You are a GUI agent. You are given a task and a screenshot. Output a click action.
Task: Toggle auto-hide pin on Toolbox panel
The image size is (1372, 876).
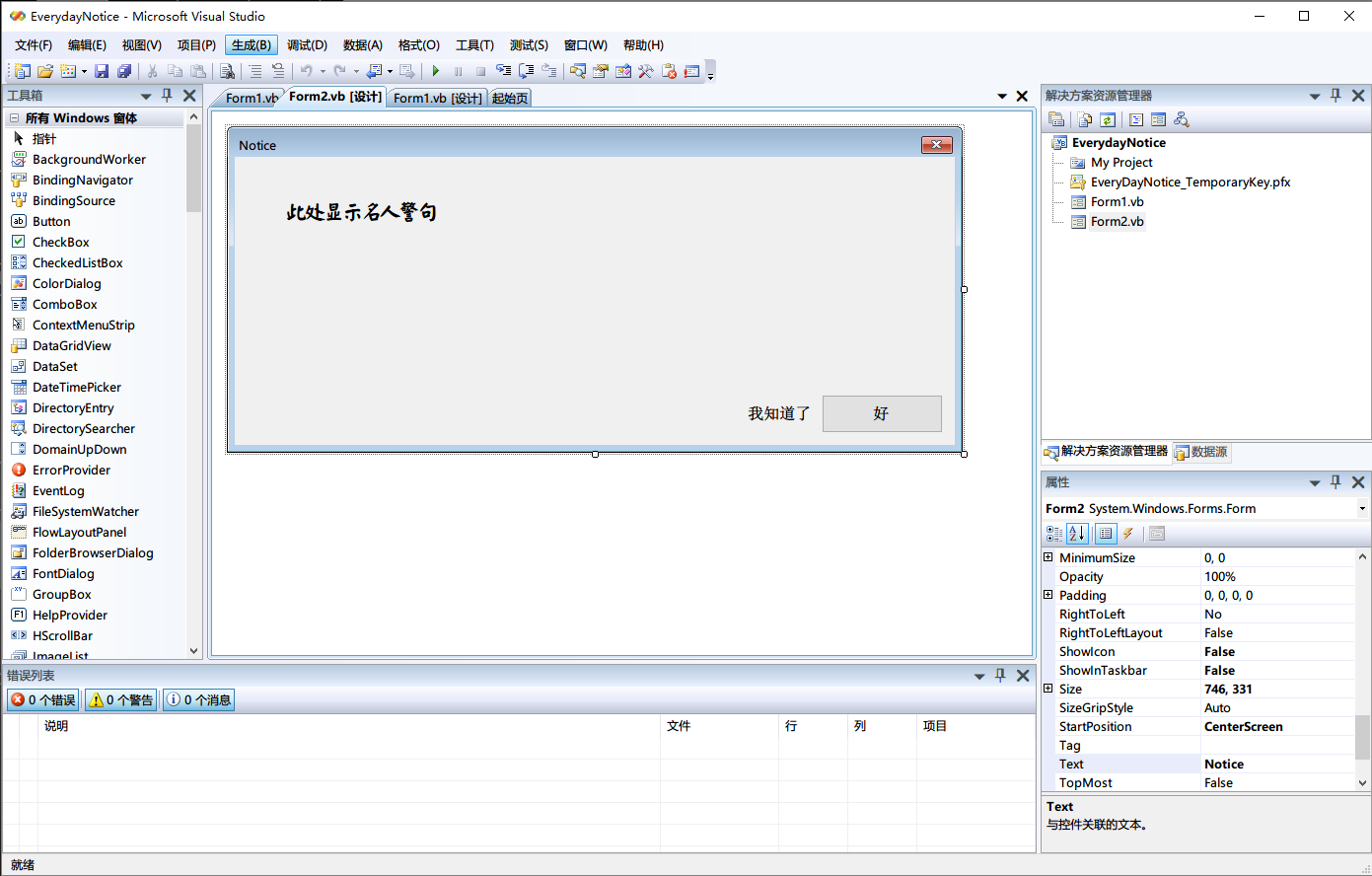(x=167, y=96)
